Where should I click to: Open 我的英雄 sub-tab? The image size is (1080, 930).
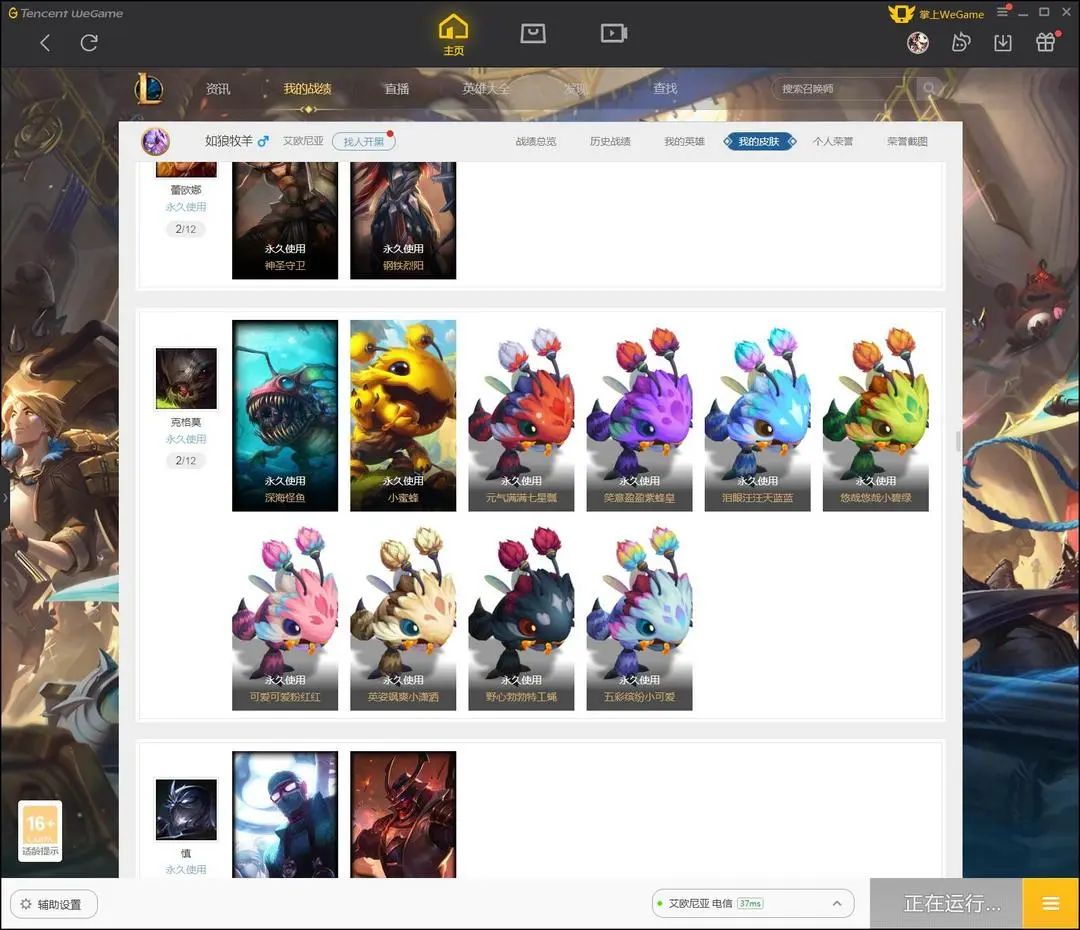(685, 141)
